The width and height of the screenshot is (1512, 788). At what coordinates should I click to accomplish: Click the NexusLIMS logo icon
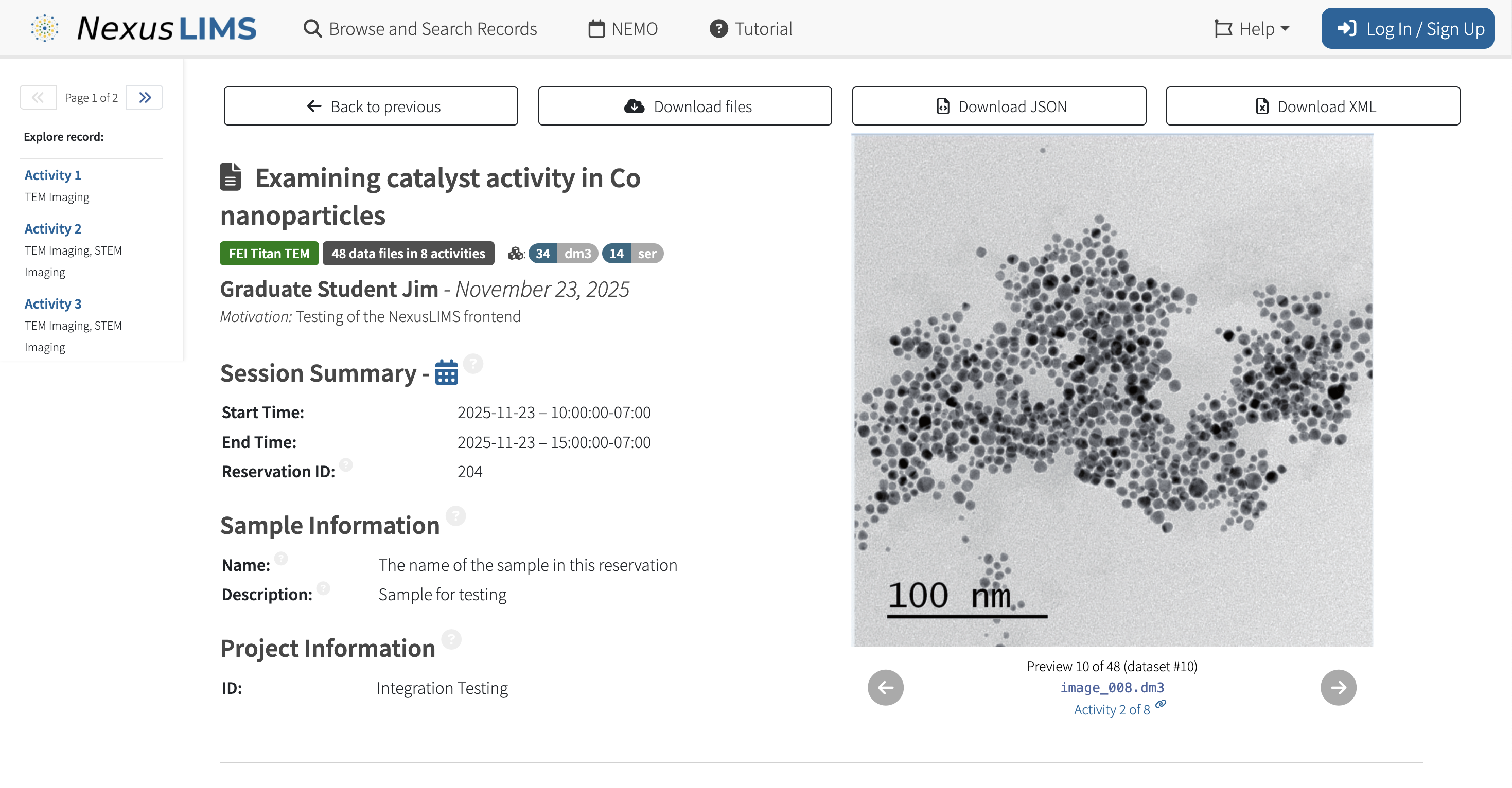click(x=45, y=28)
